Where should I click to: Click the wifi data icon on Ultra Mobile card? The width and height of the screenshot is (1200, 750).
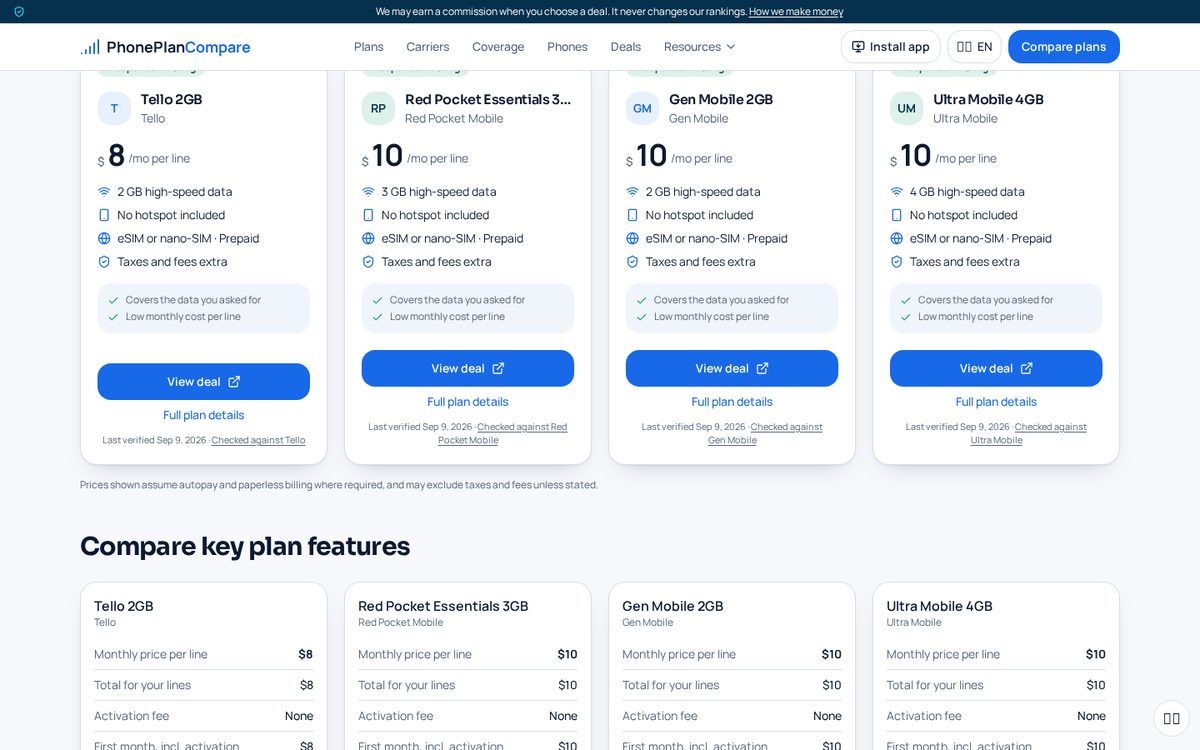[896, 192]
